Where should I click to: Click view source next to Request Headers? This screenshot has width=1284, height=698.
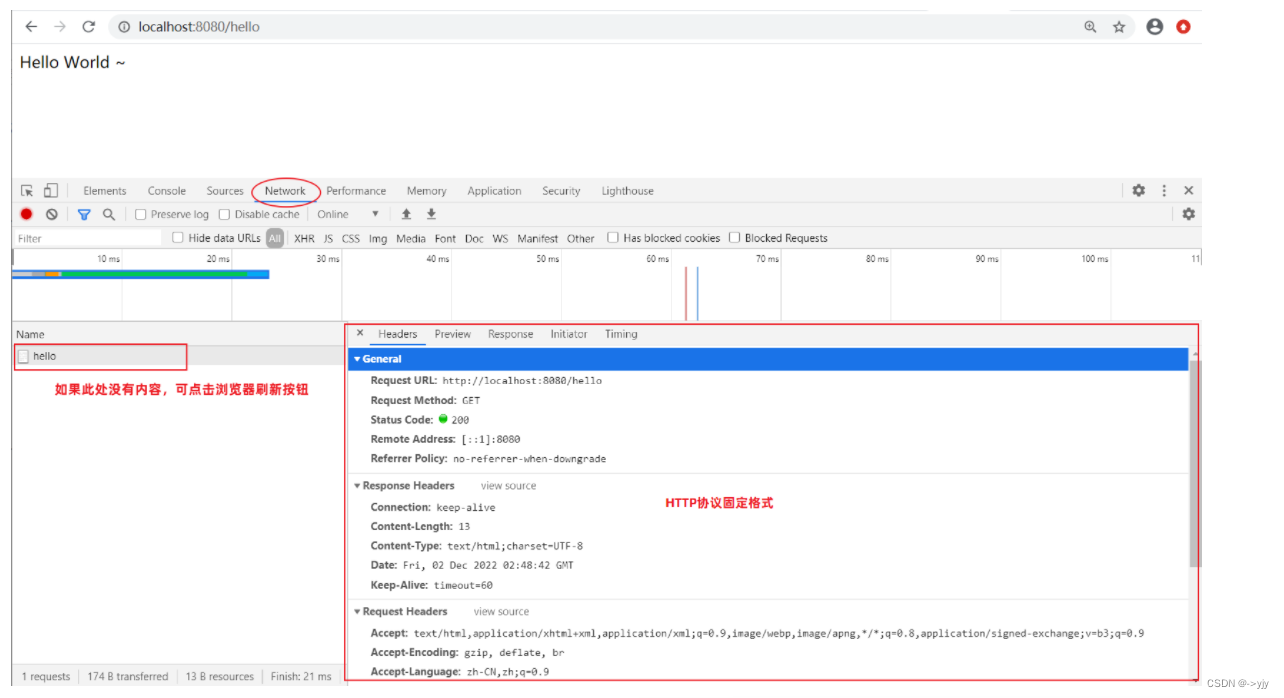click(501, 611)
